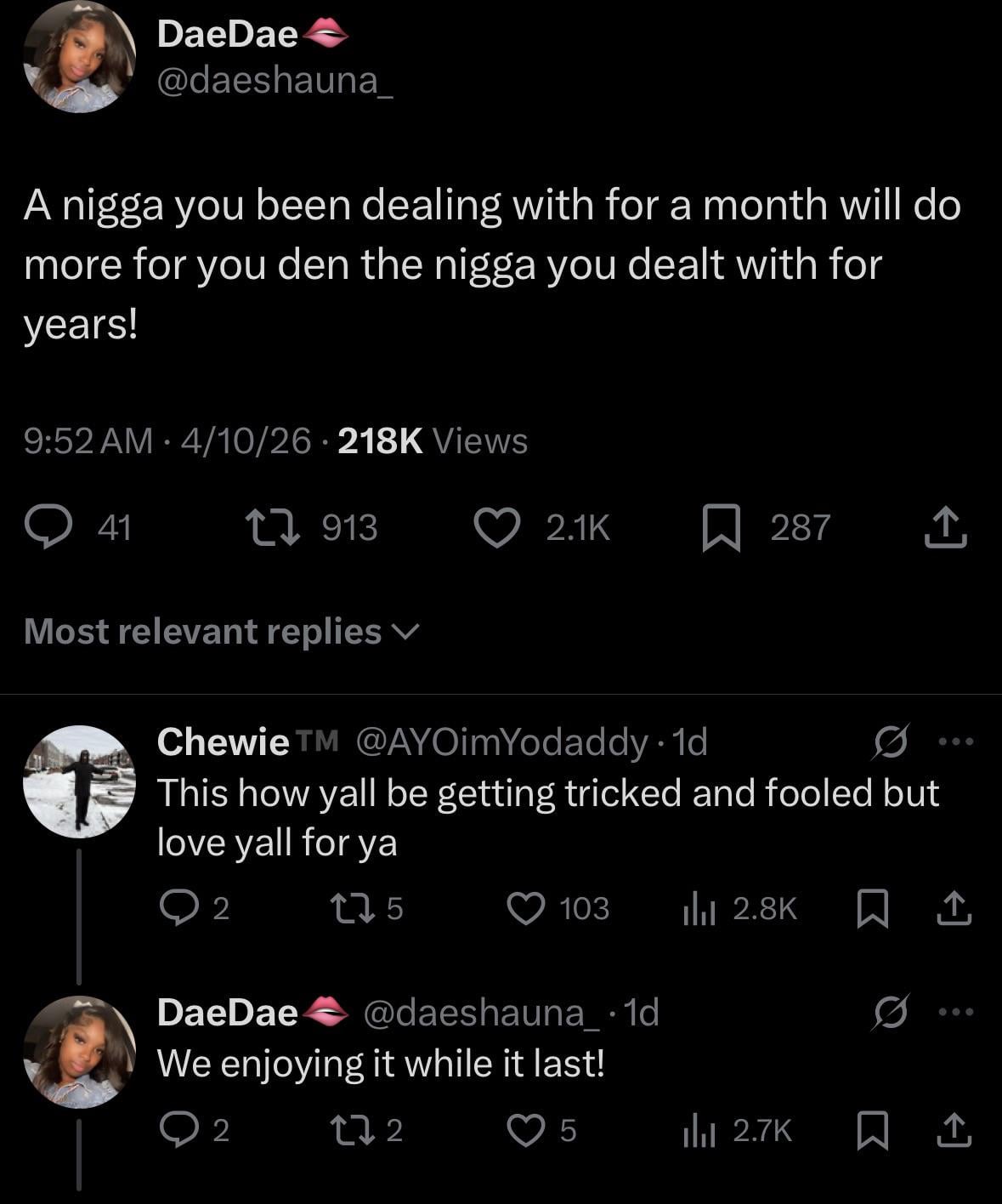Open Chewie's profile picture

(x=79, y=781)
